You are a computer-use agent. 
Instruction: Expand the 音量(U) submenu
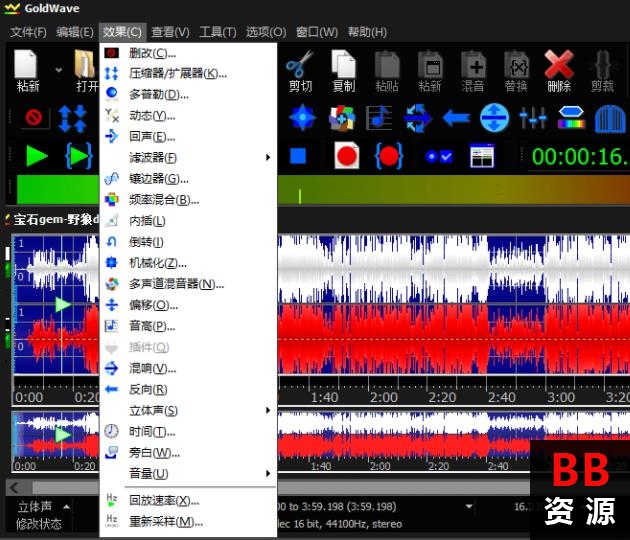point(188,473)
